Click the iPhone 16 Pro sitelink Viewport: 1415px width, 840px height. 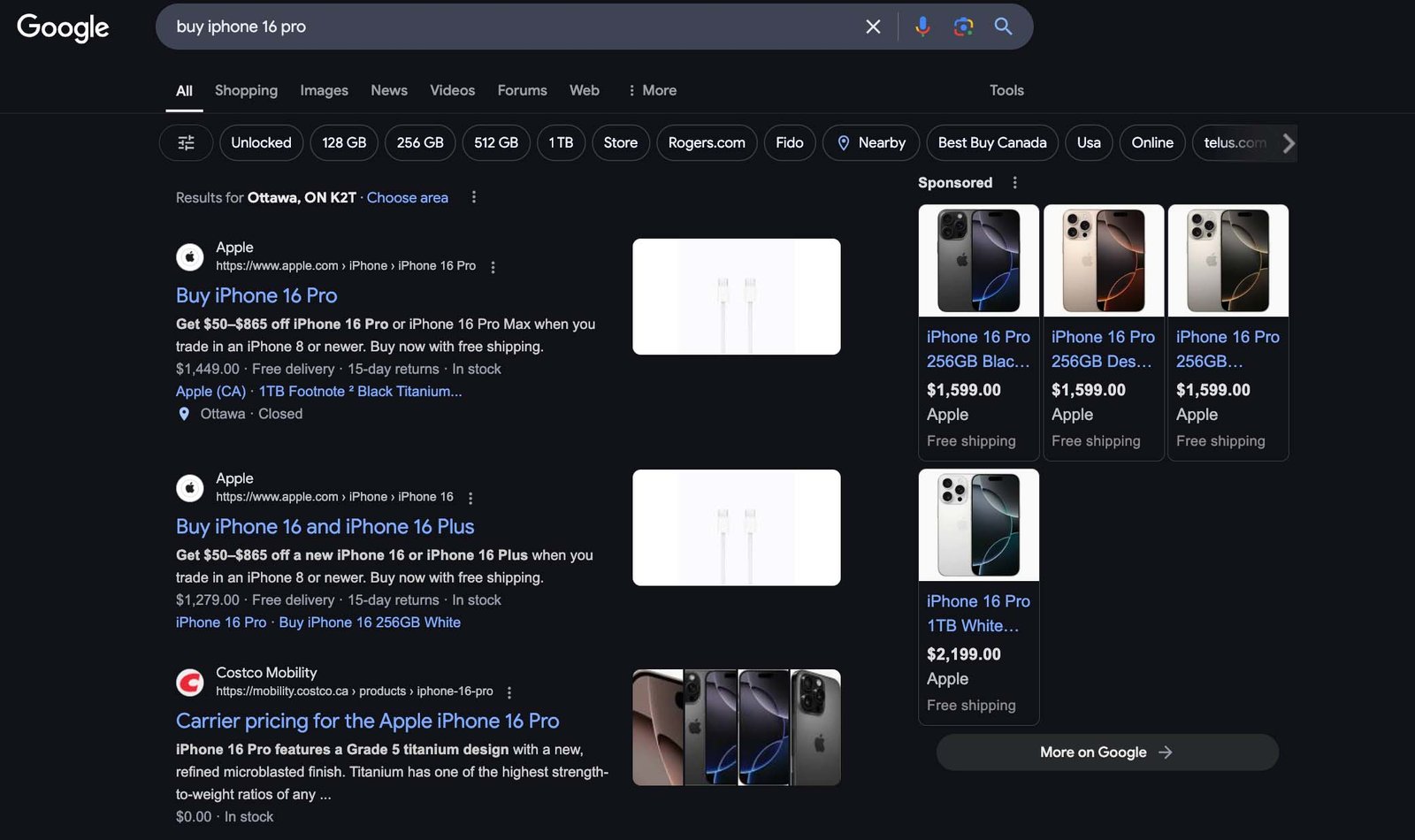point(221,622)
